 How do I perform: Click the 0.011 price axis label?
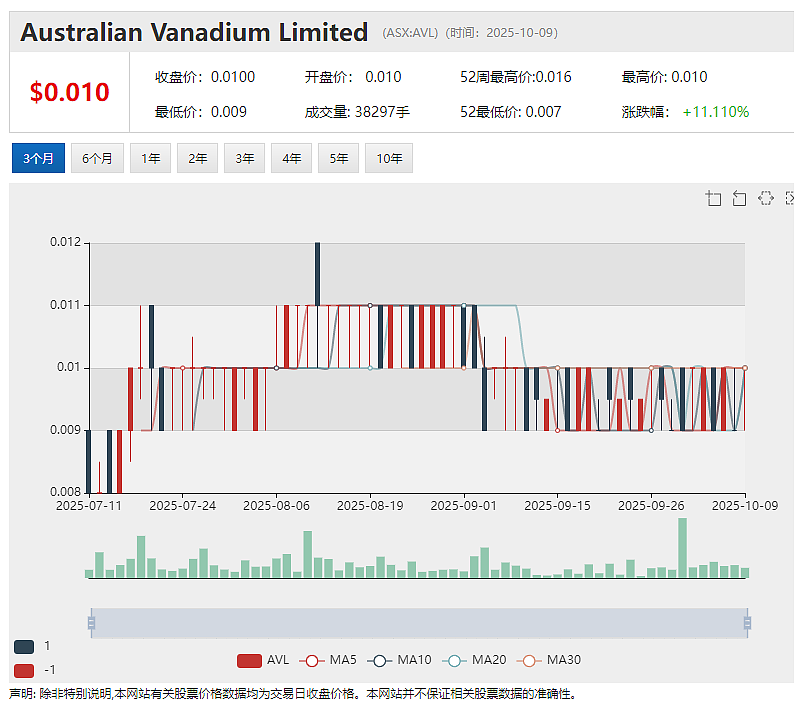pos(65,305)
